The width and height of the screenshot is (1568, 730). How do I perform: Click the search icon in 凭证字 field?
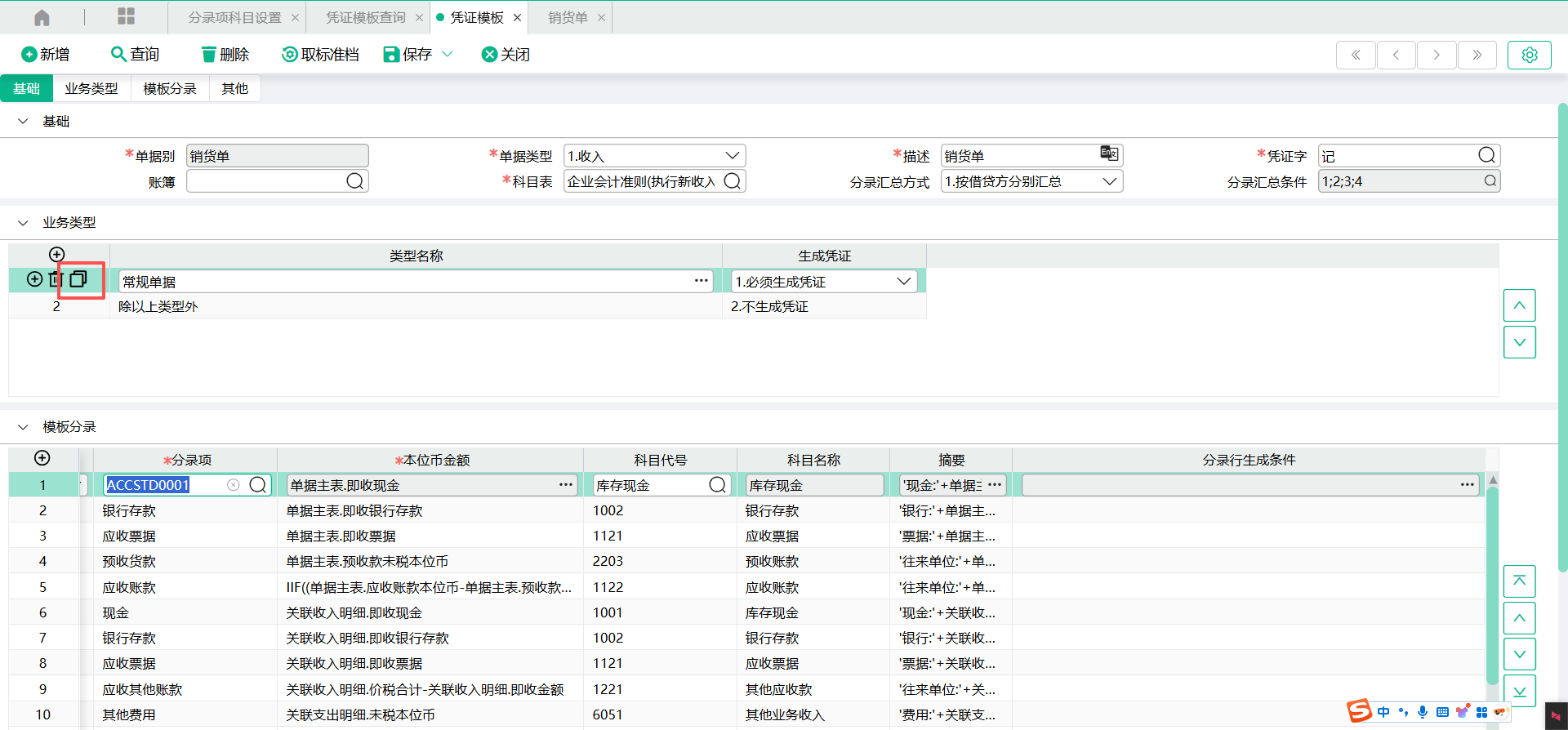click(x=1487, y=155)
